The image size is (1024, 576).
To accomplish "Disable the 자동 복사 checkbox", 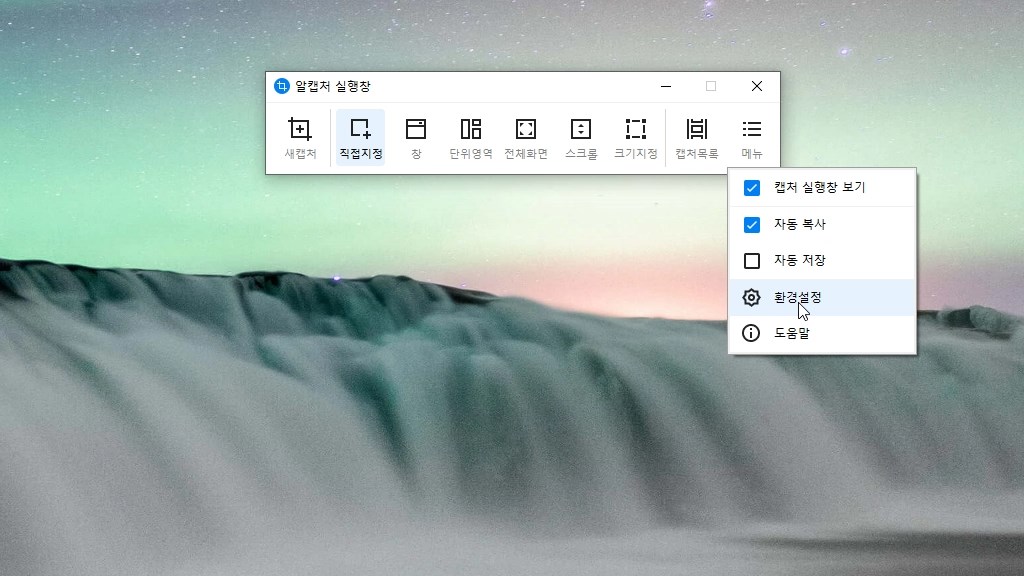I will click(752, 225).
